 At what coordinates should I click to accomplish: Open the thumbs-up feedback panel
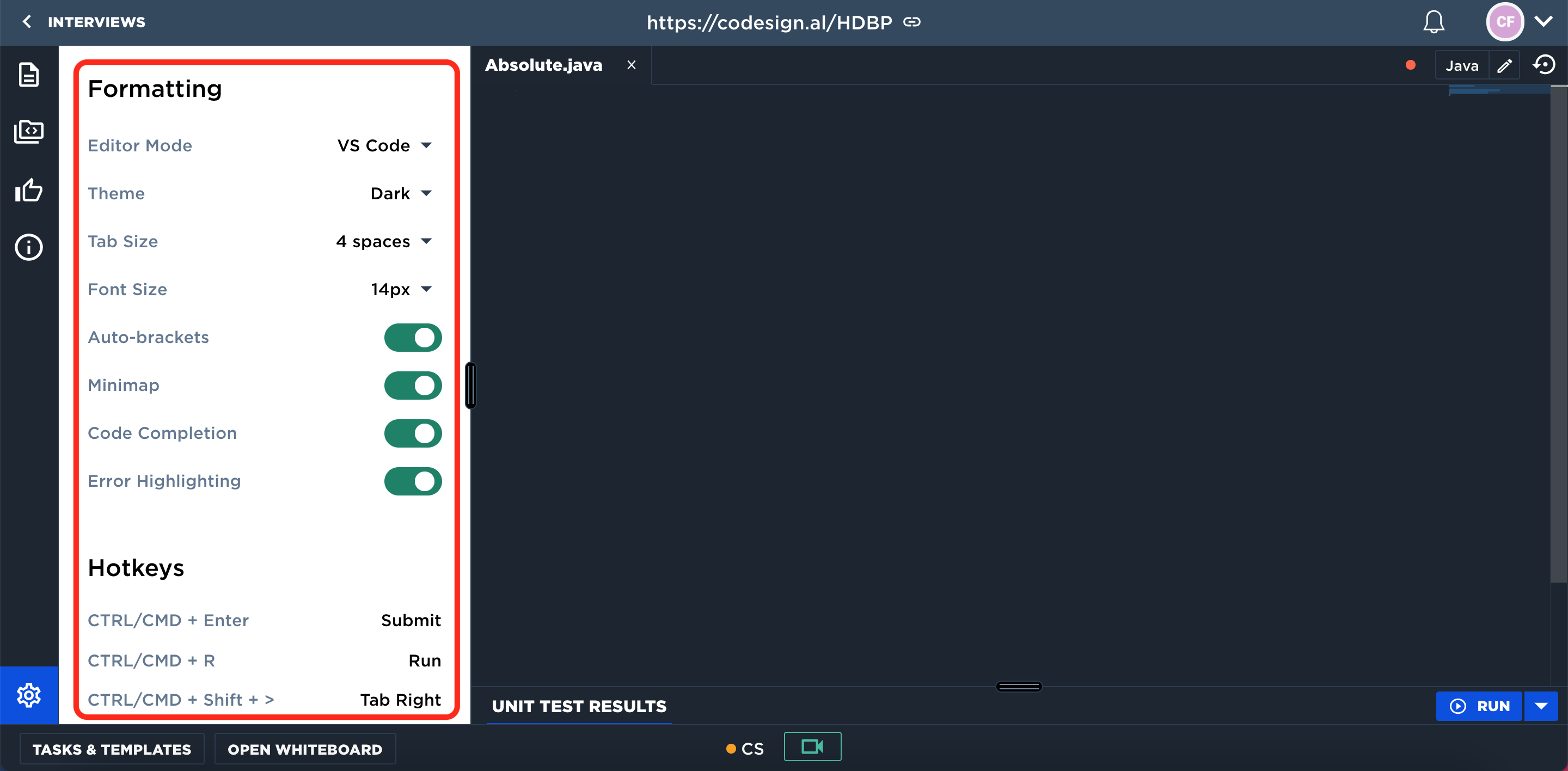(29, 190)
